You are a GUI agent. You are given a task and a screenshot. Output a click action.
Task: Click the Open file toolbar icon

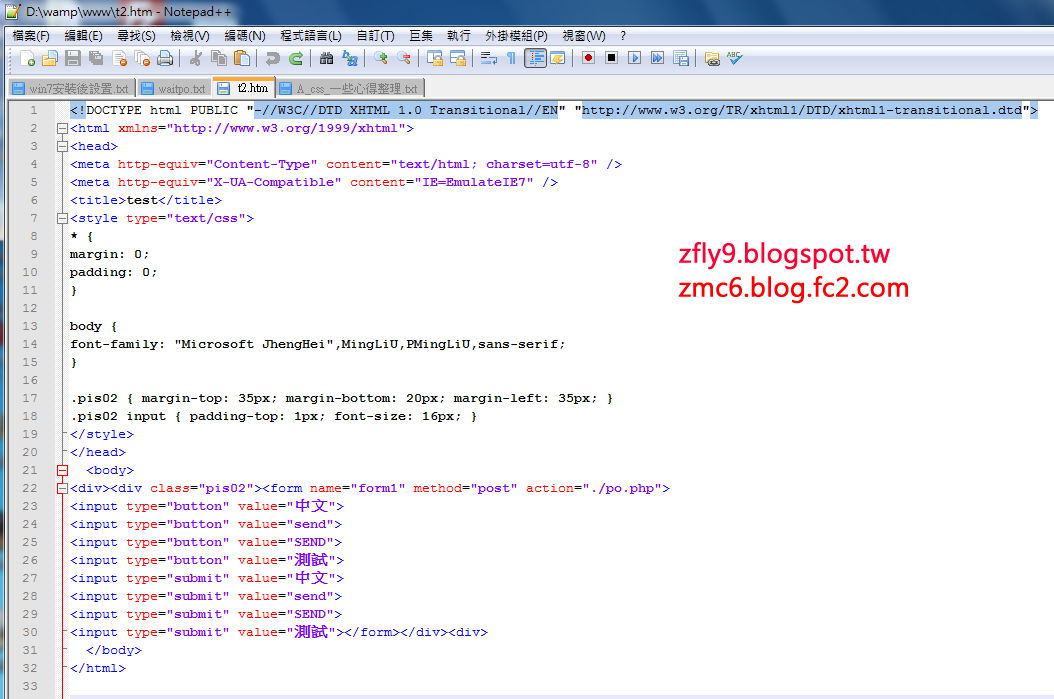click(x=50, y=58)
